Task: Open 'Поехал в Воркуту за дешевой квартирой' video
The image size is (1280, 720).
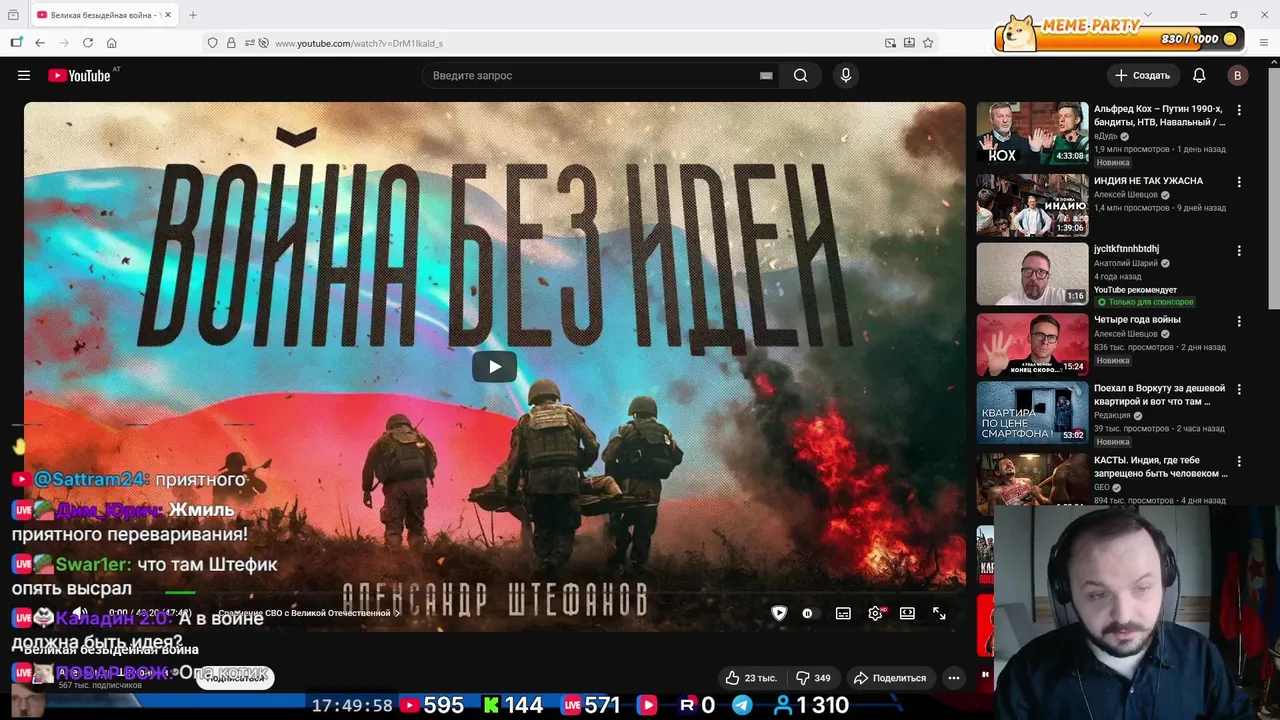Action: click(x=1159, y=394)
